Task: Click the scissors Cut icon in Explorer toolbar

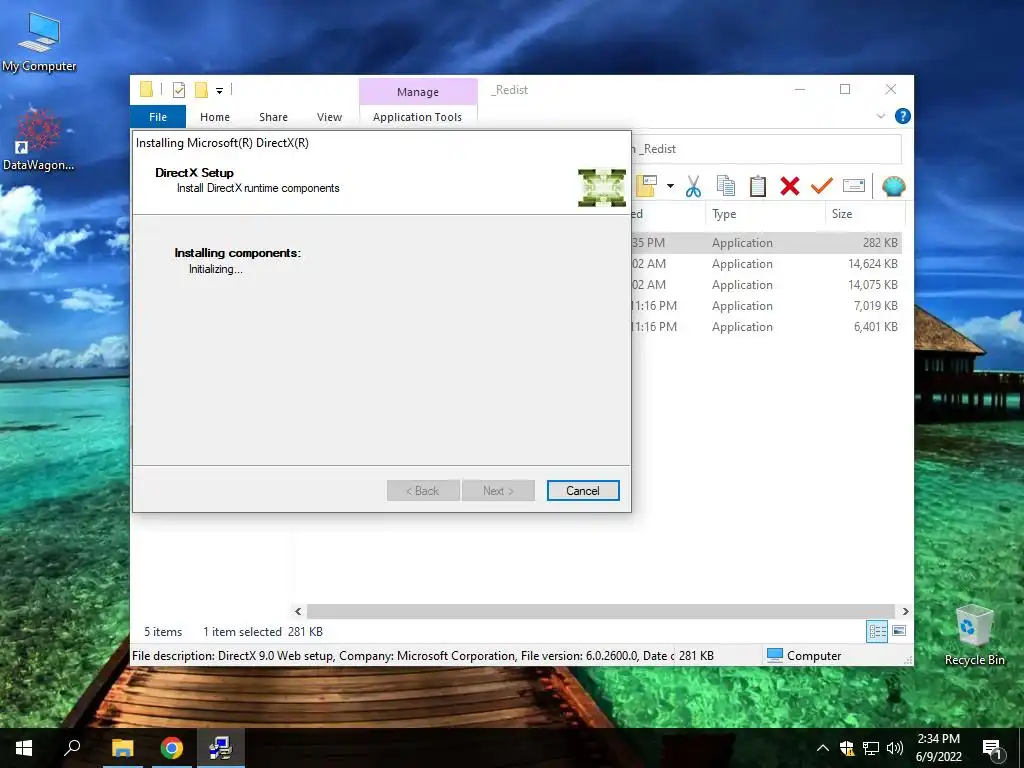Action: click(x=693, y=186)
